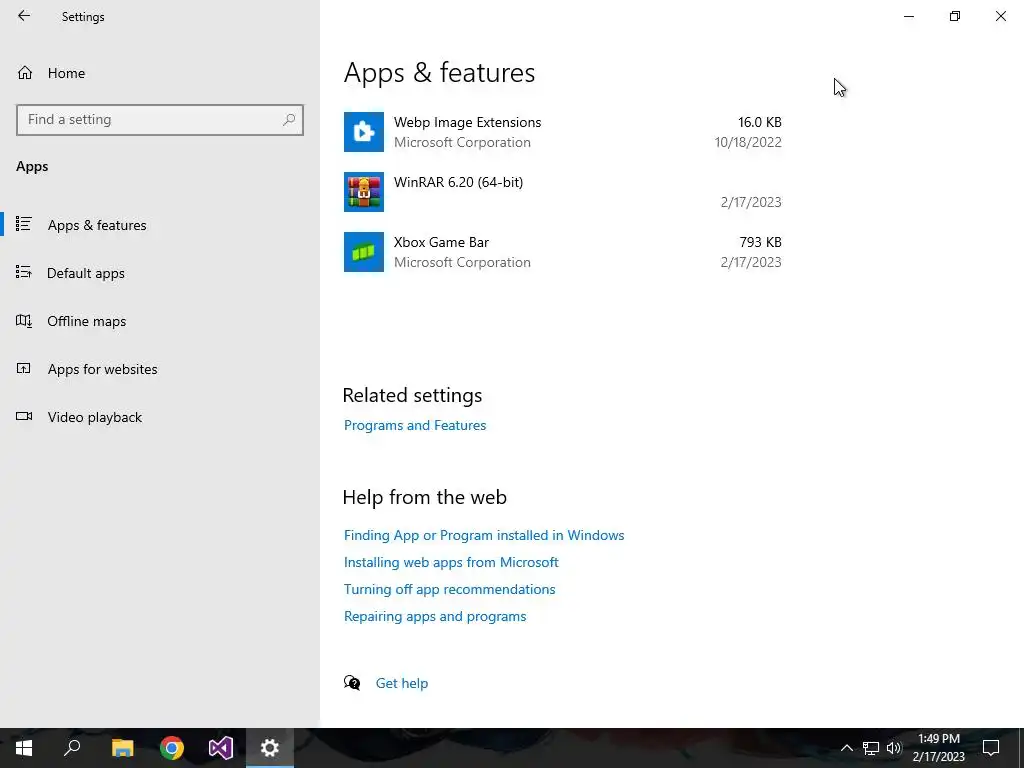This screenshot has height=768, width=1024.
Task: Select the Default apps icon
Action: [24, 272]
